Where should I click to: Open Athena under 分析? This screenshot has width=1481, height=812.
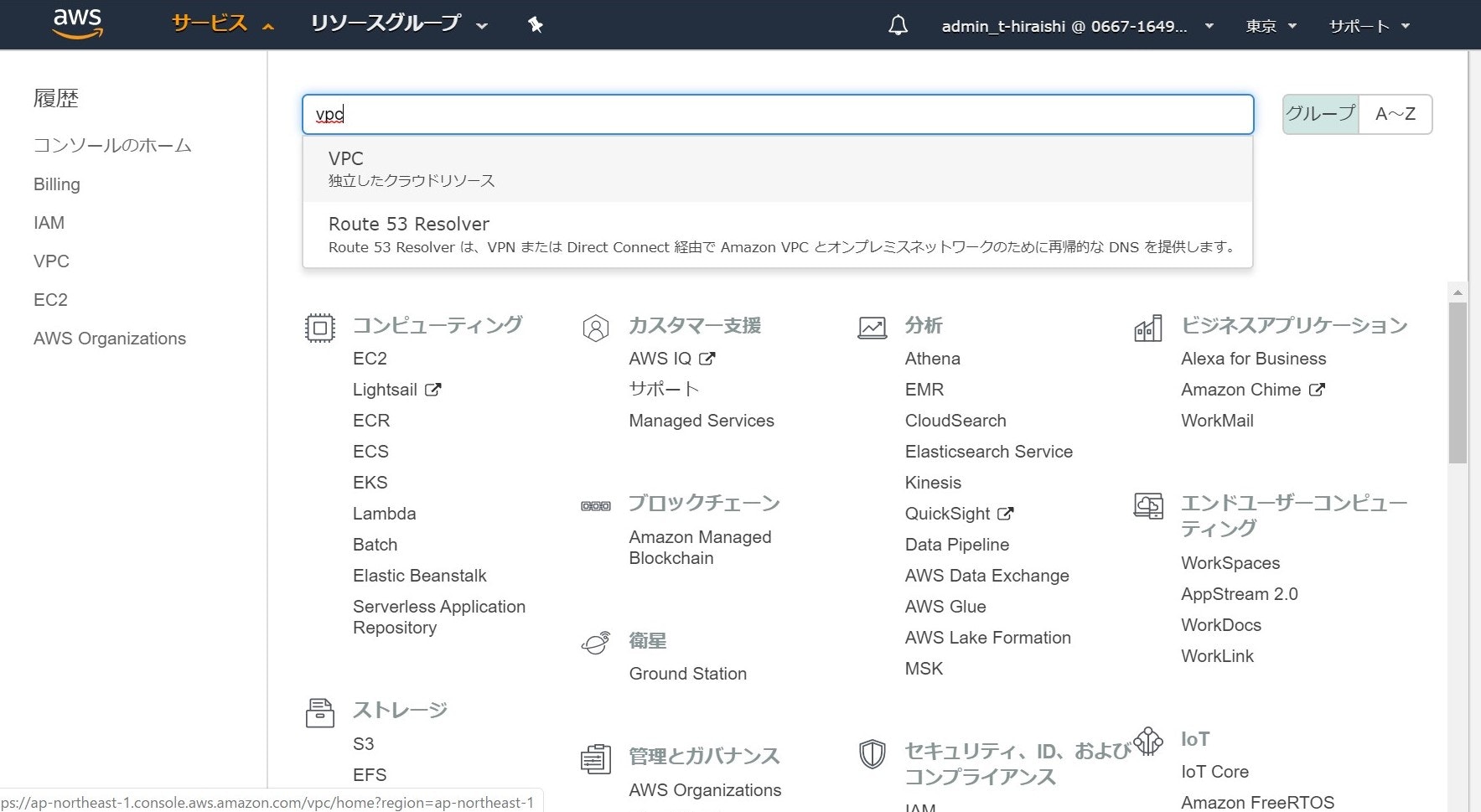click(x=933, y=359)
